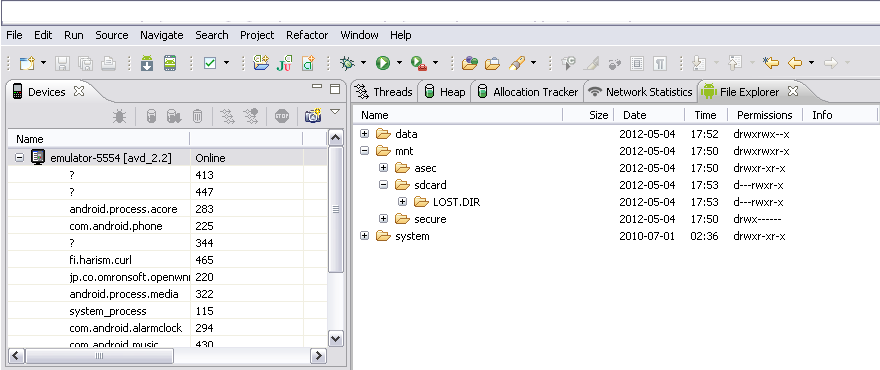Click the Save floppy disk icon
Viewport: 880px width, 370px height.
62,63
